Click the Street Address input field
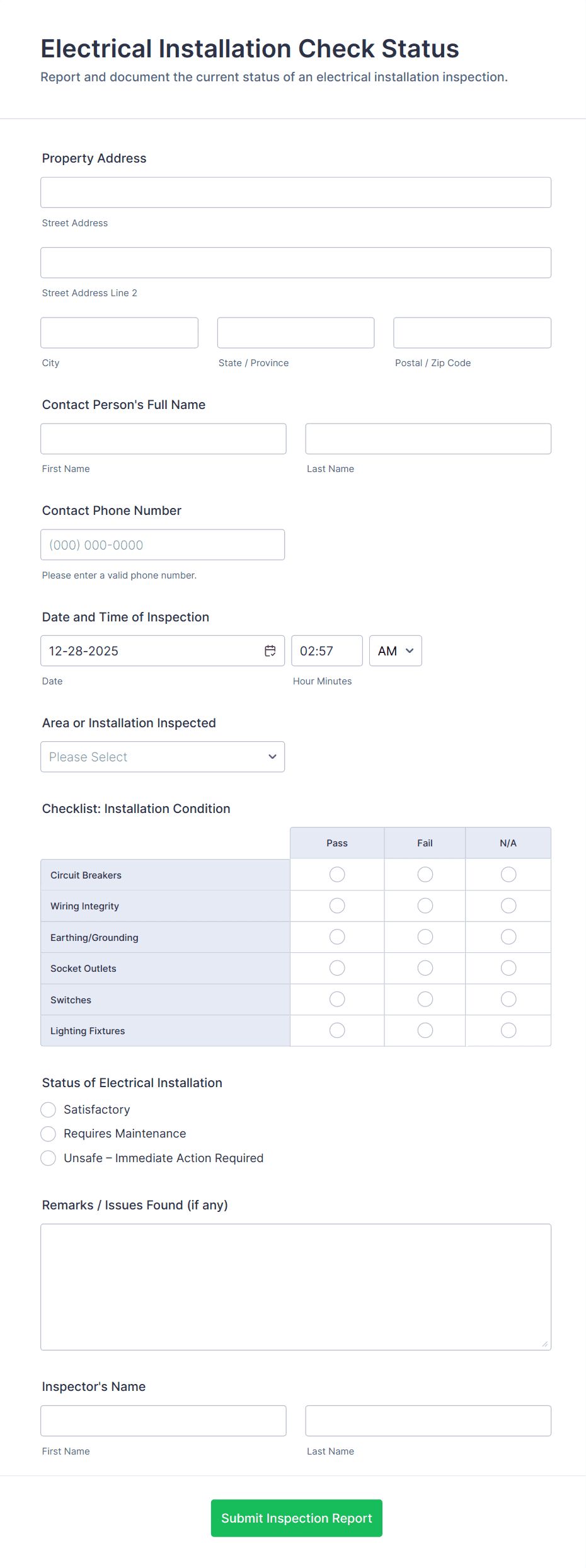The image size is (586, 1568). 296,192
